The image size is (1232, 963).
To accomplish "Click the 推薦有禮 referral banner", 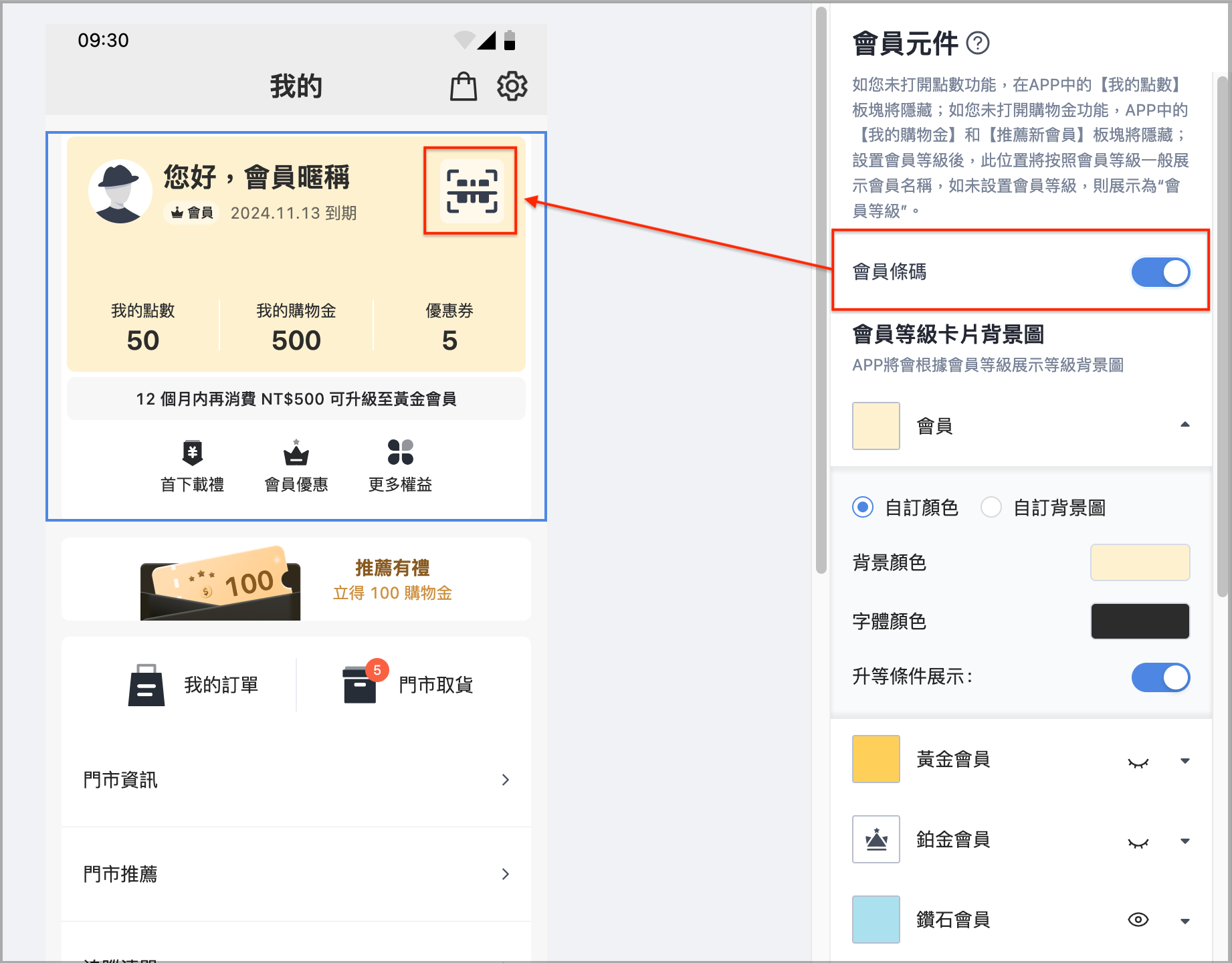I will pos(296,579).
